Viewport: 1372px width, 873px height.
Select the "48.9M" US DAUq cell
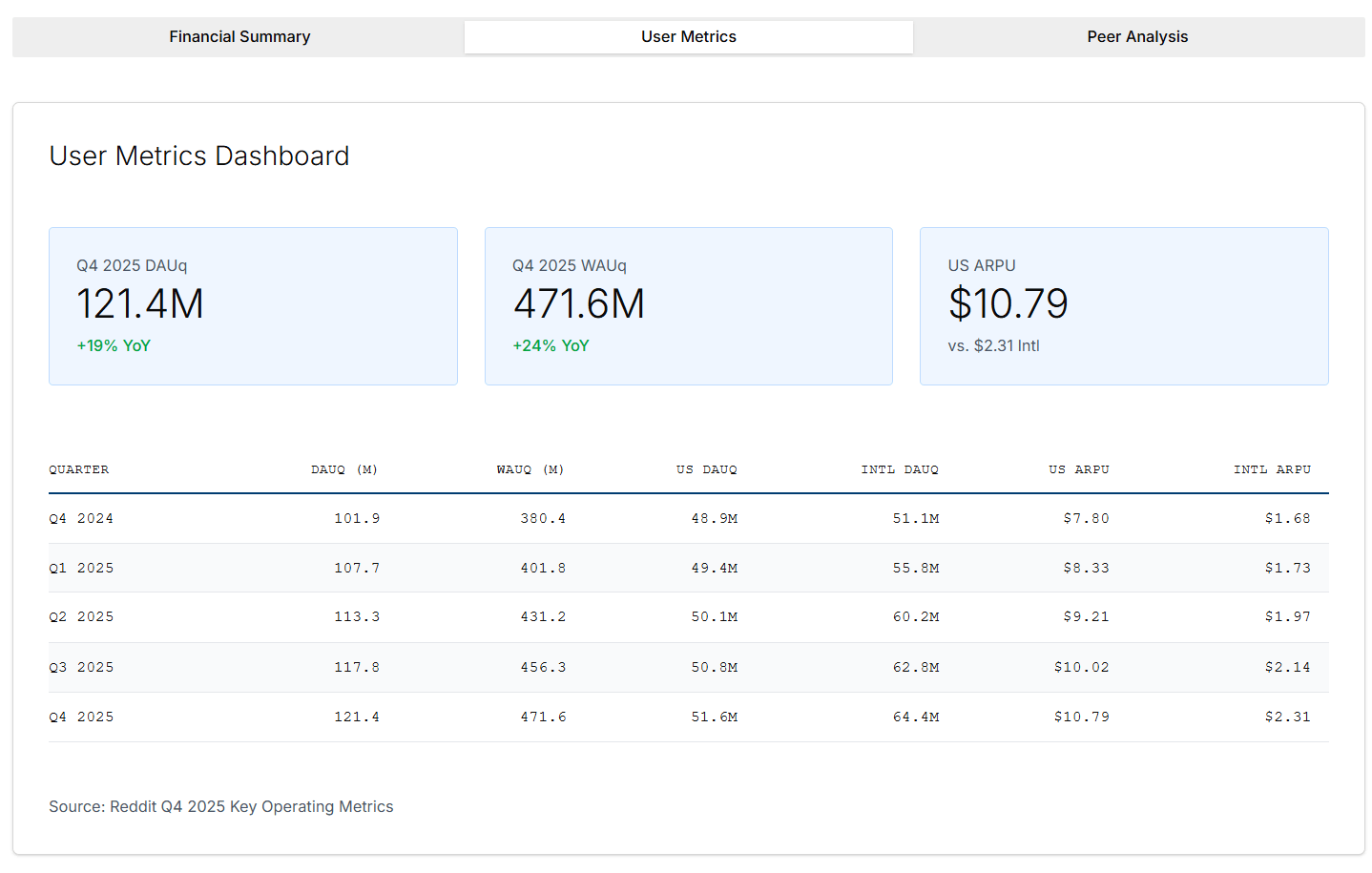click(715, 519)
